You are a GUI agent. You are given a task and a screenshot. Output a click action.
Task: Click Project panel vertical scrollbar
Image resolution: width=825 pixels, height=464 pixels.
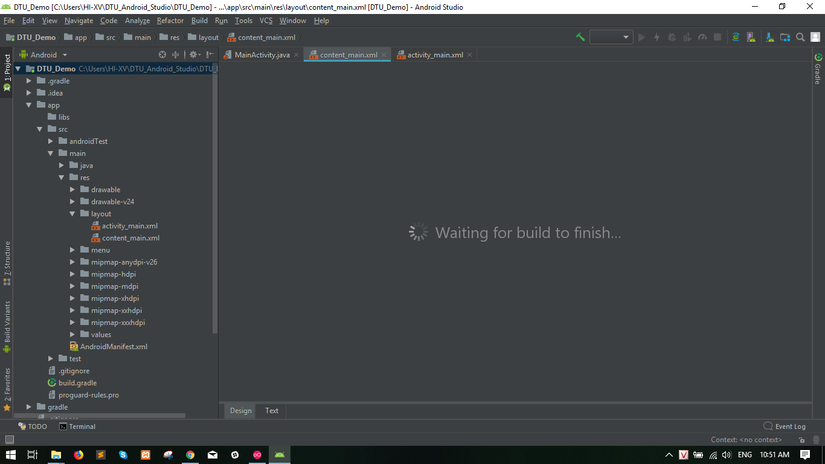pyautogui.click(x=215, y=200)
